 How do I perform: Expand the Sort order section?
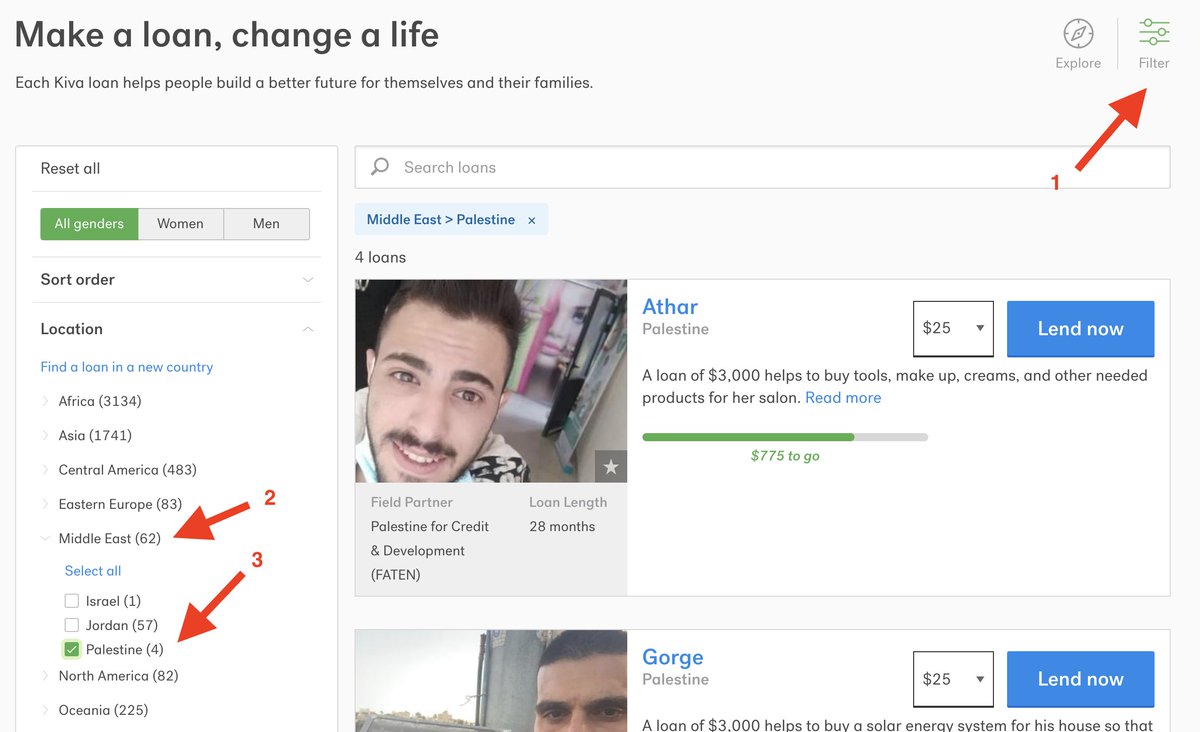[x=177, y=280]
